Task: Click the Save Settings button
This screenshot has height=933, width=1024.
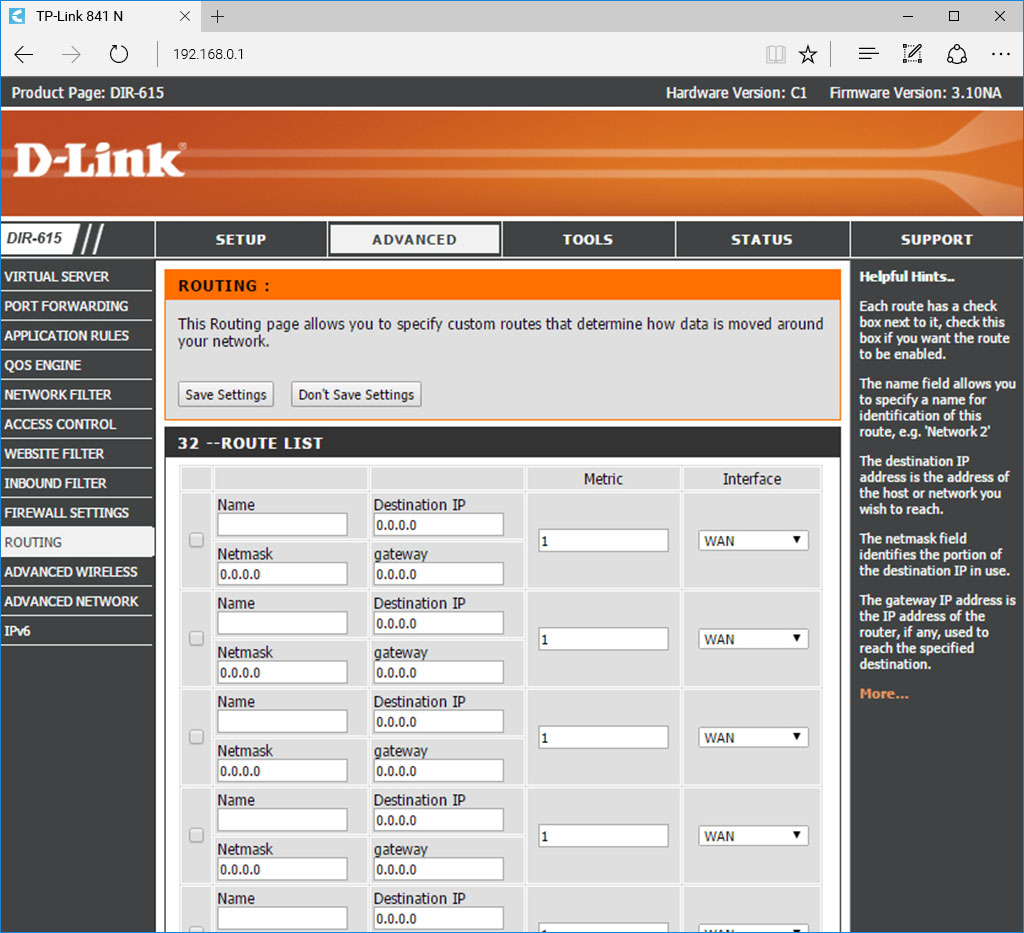Action: point(226,394)
